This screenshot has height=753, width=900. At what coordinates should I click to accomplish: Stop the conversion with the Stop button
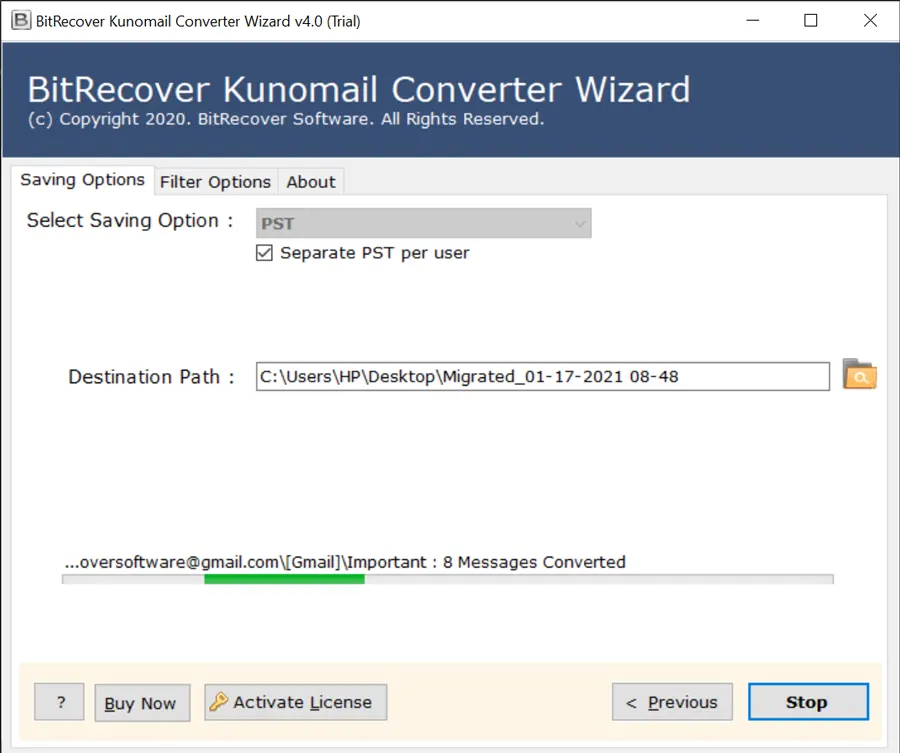click(808, 702)
